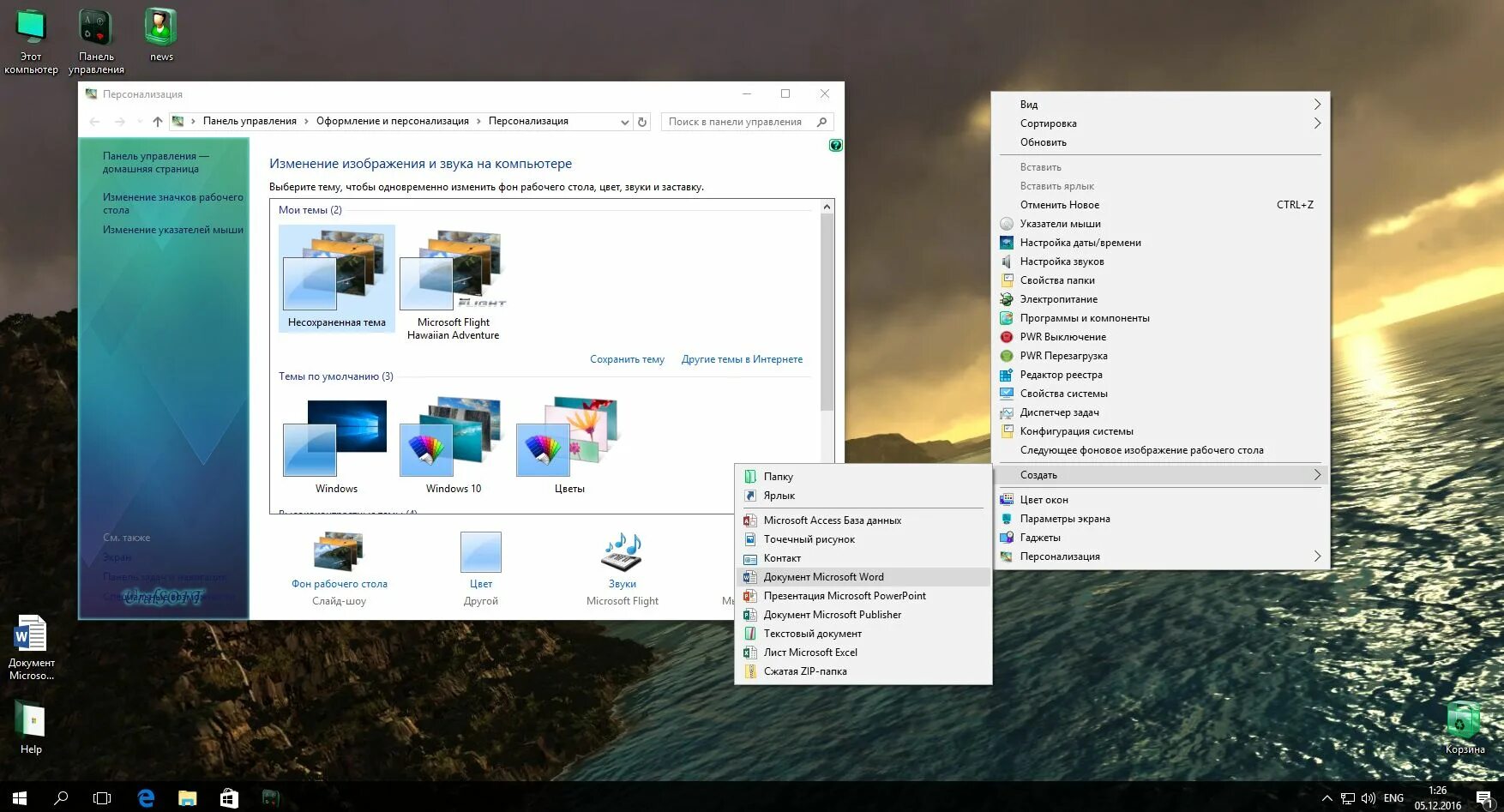Select Microsoft Flight Hawaiian Adventure theme

(x=453, y=285)
